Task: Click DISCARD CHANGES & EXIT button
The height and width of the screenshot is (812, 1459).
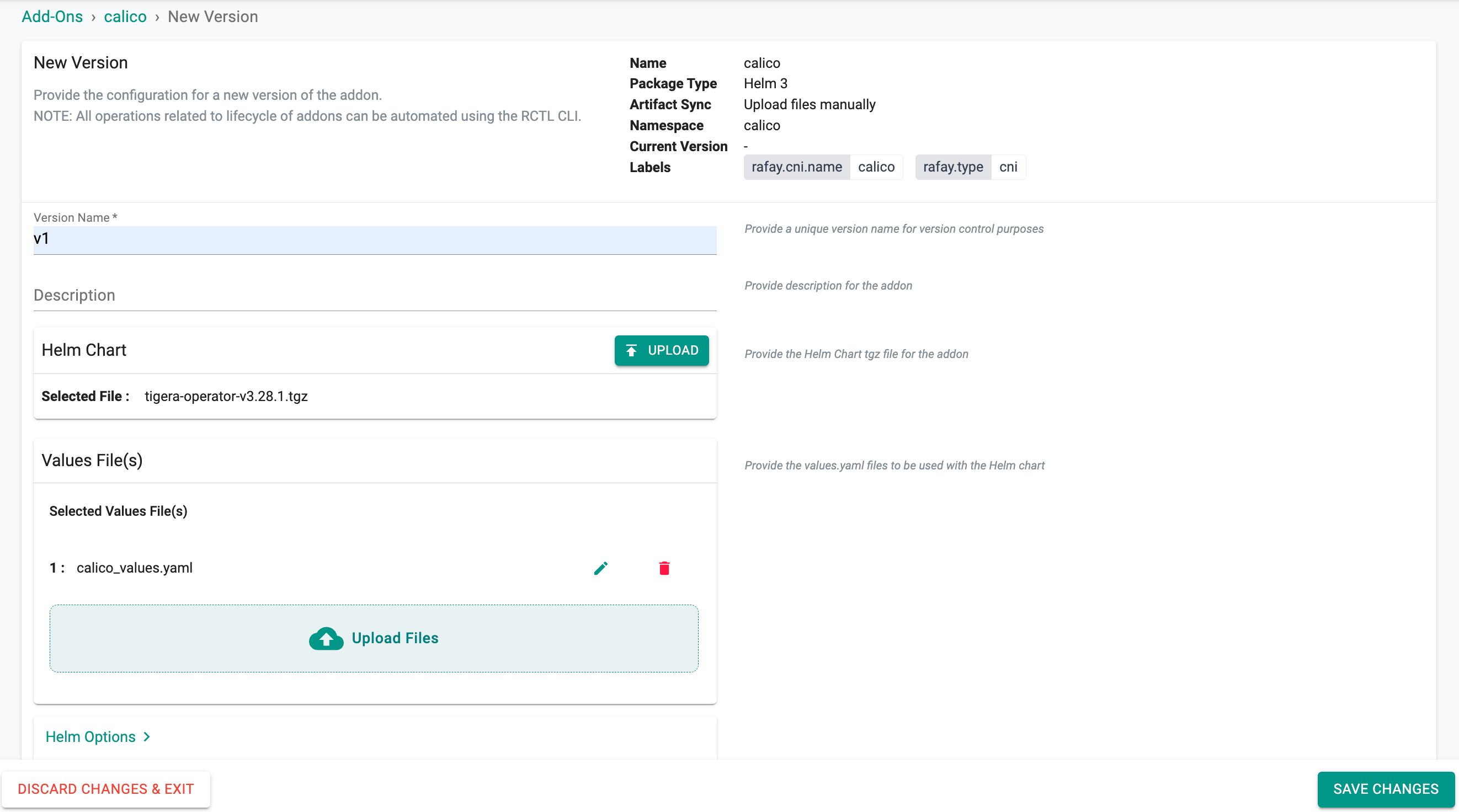Action: pyautogui.click(x=106, y=789)
